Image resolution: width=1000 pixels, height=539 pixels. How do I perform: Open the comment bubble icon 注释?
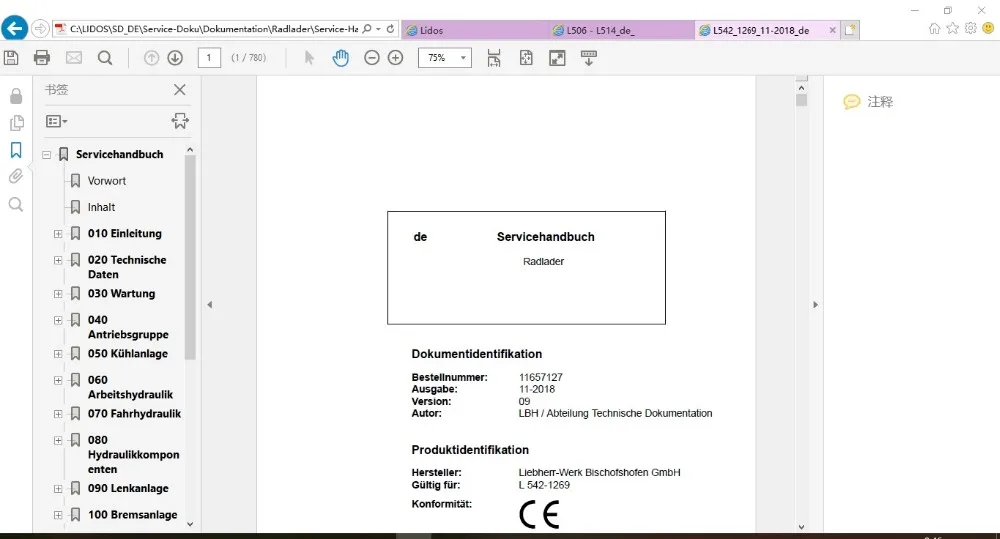pyautogui.click(x=851, y=102)
